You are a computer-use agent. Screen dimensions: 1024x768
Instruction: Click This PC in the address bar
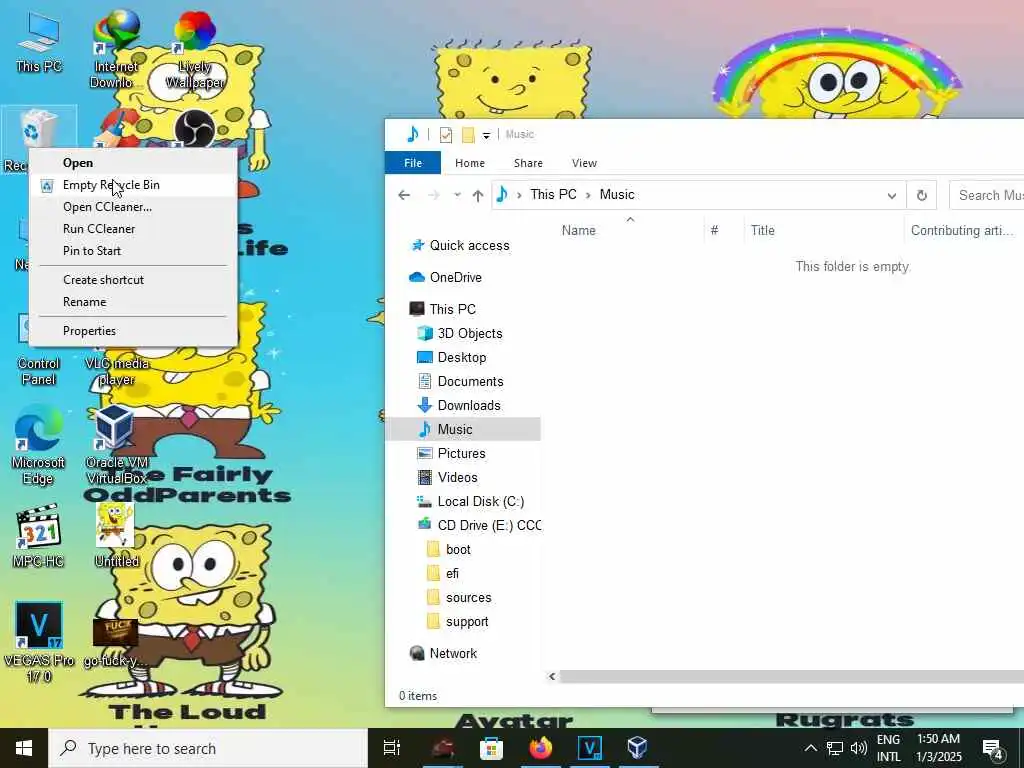(553, 195)
